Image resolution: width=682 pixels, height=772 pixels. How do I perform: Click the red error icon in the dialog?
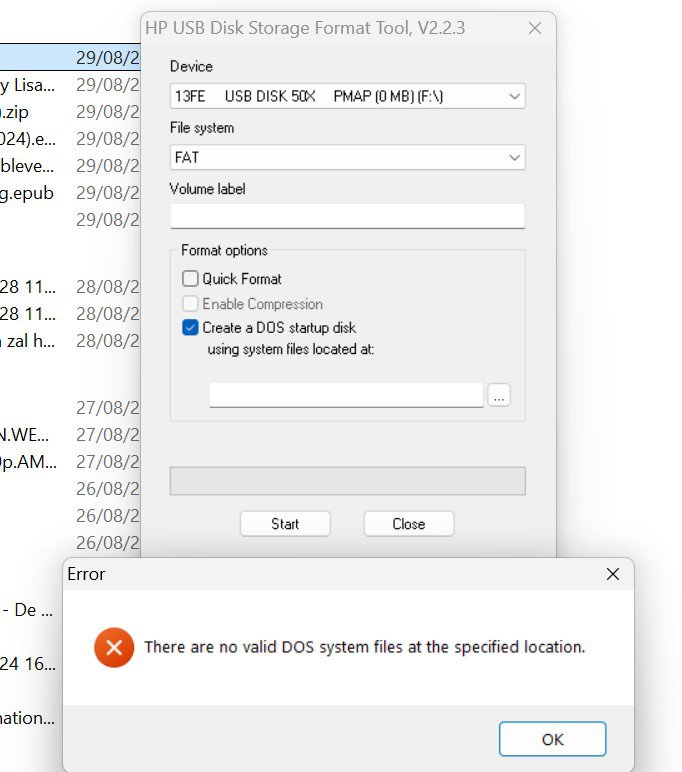(x=114, y=647)
